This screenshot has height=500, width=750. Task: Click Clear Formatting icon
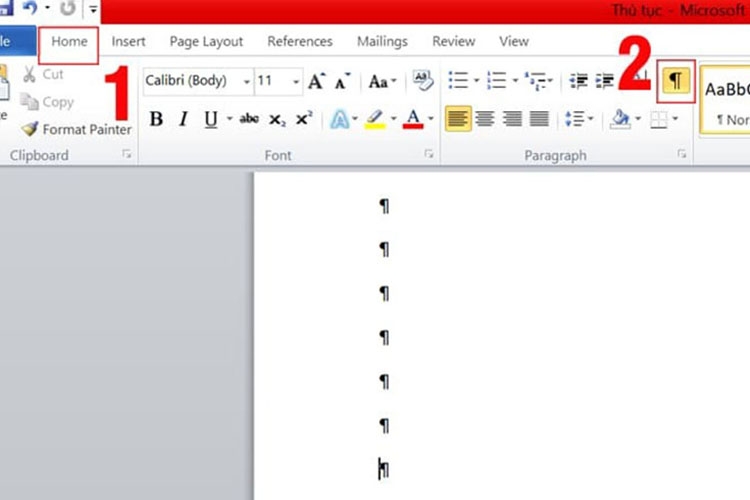423,81
